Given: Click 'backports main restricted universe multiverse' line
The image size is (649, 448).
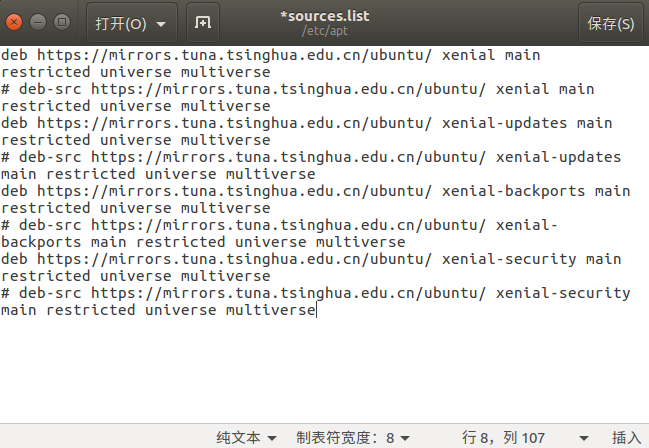Looking at the screenshot, I should coord(203,242).
